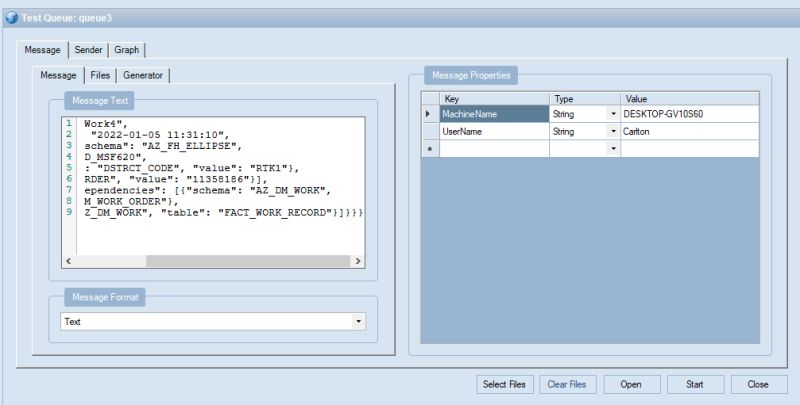This screenshot has height=405, width=800.
Task: Click the line reading D_MSF620
Action: [x=116, y=157]
